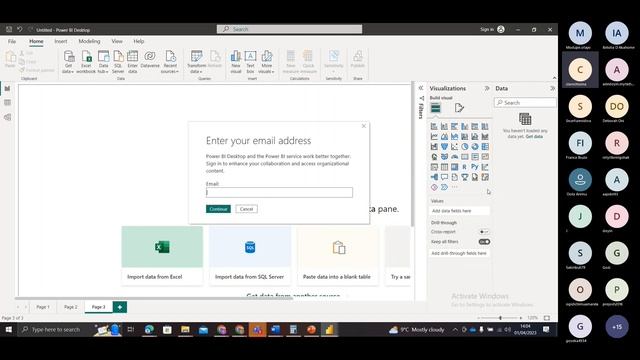This screenshot has width=640, height=360.
Task: Select the Format visual icon
Action: pyautogui.click(x=459, y=108)
